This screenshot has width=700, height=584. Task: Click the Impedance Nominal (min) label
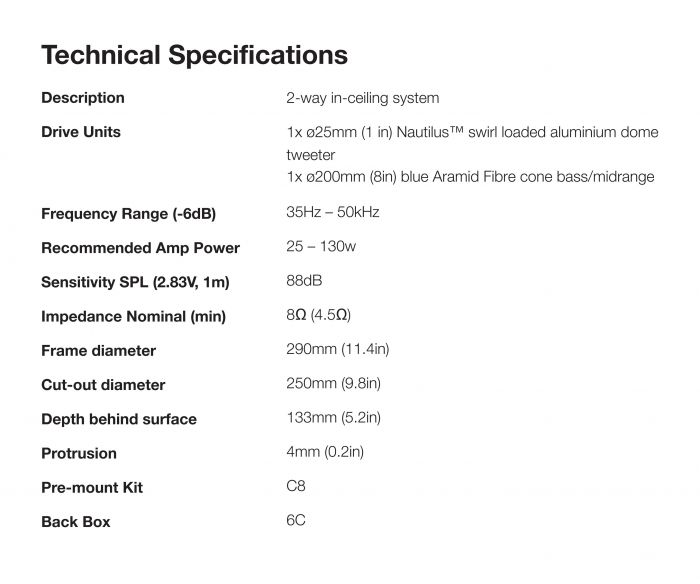pyautogui.click(x=133, y=317)
